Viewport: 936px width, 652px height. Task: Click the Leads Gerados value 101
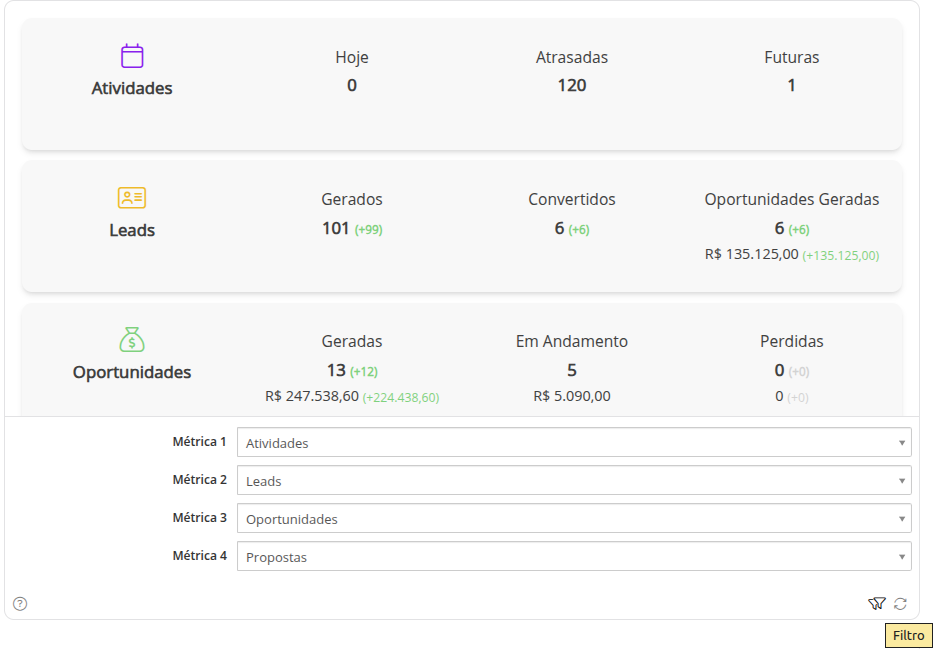tap(336, 229)
